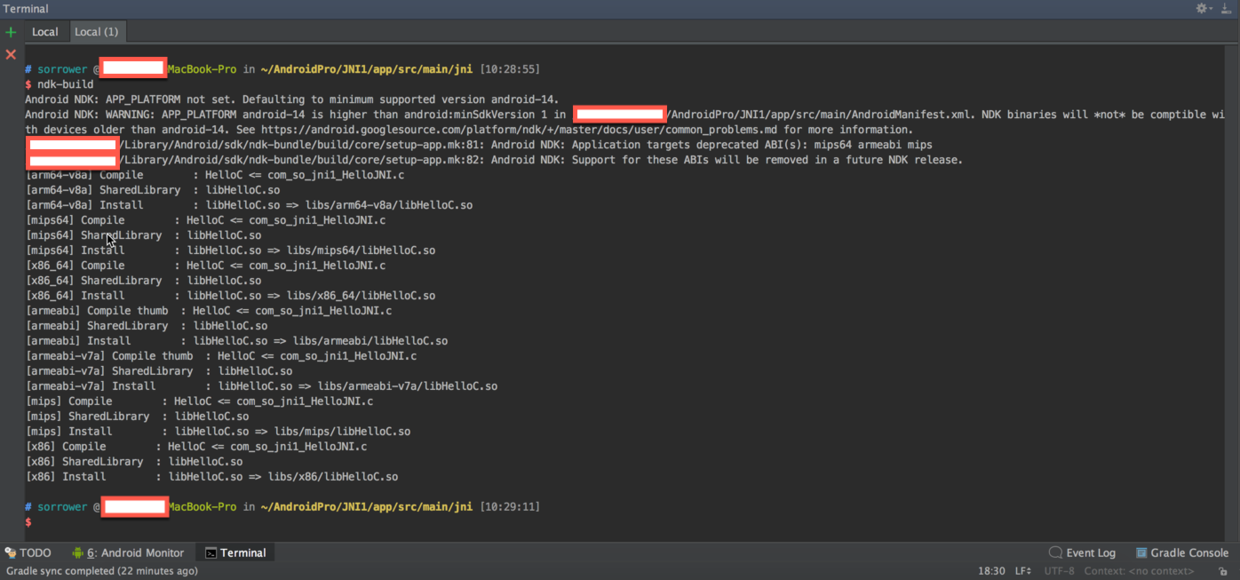Change LF line separator
This screenshot has height=580, width=1240.
point(1023,571)
